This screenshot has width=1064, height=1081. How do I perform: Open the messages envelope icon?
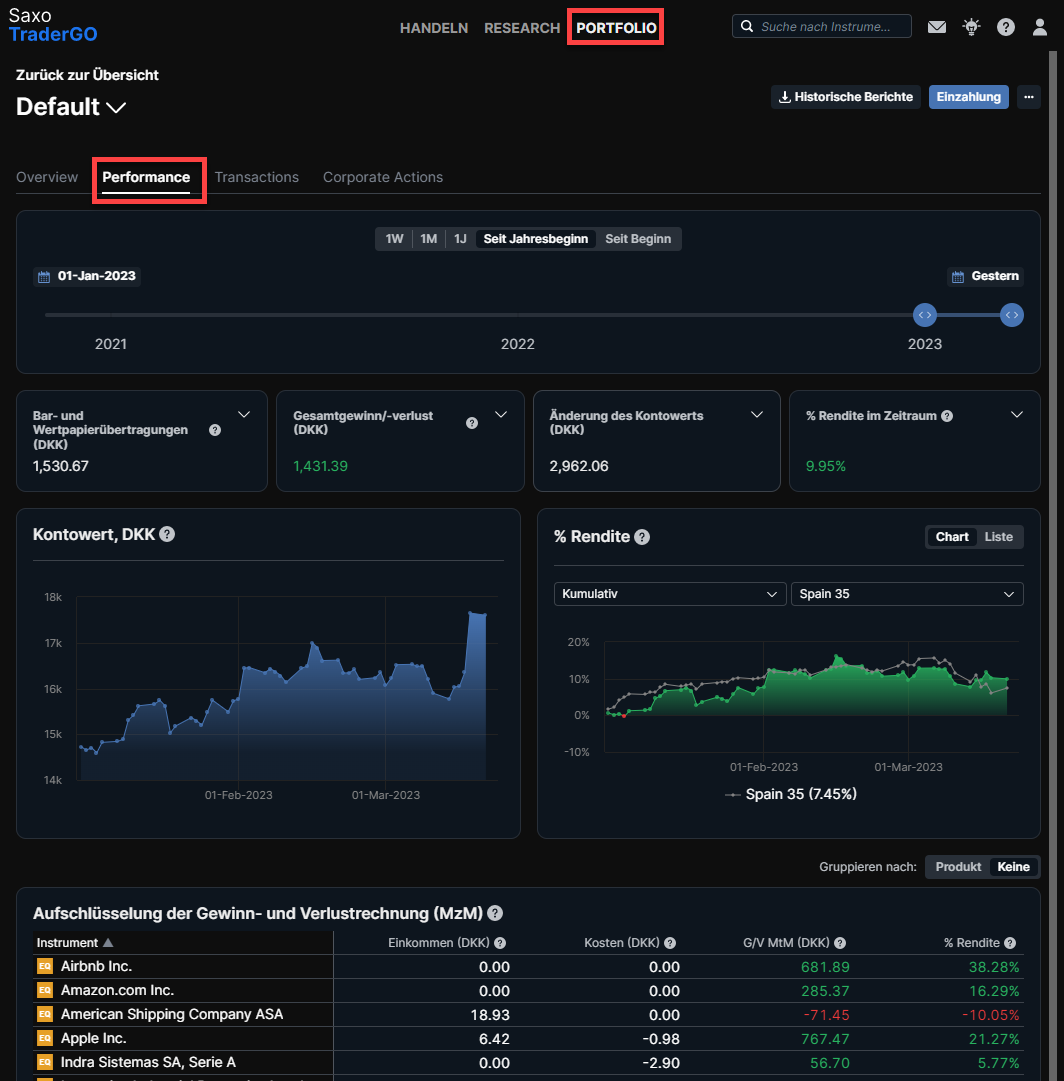click(x=936, y=27)
